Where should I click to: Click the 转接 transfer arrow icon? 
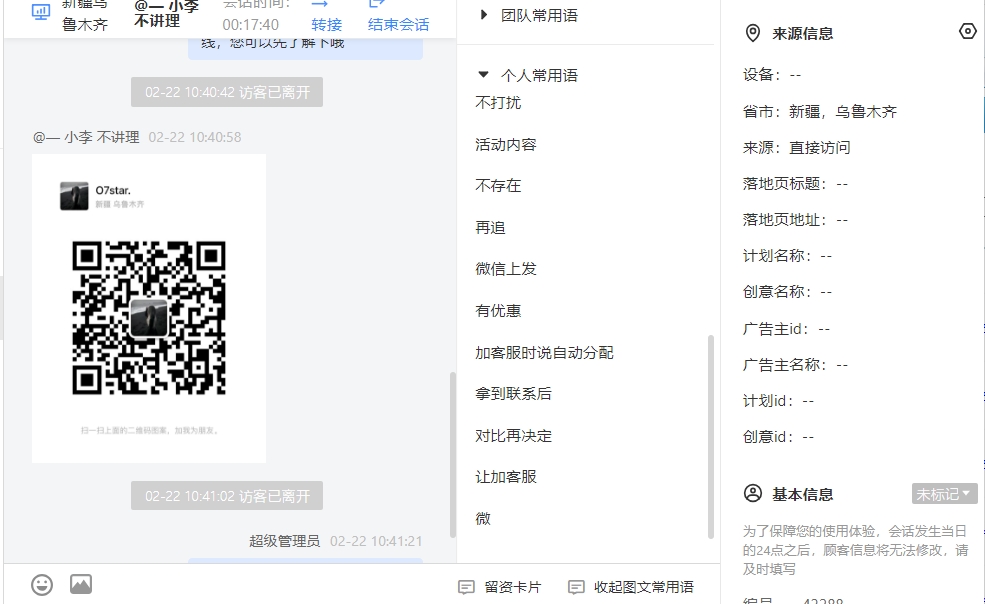320,4
